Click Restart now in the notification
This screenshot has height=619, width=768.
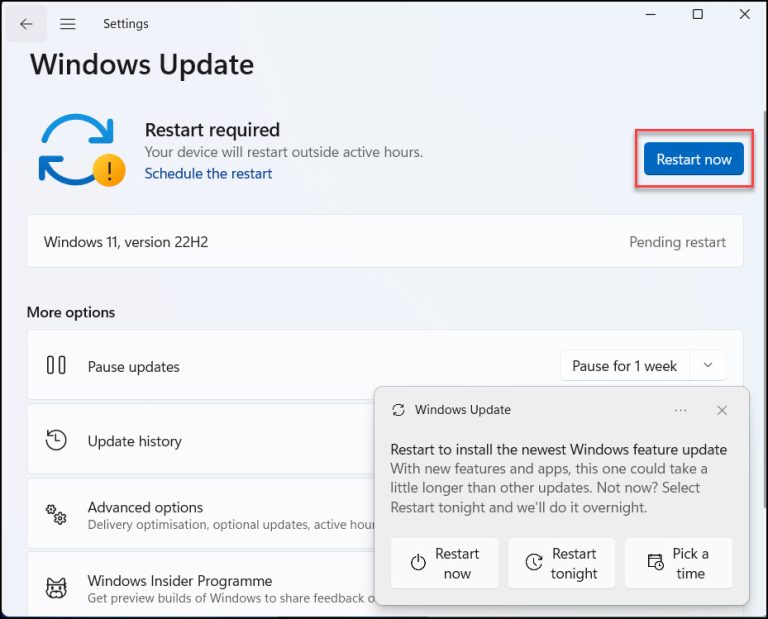pyautogui.click(x=444, y=563)
